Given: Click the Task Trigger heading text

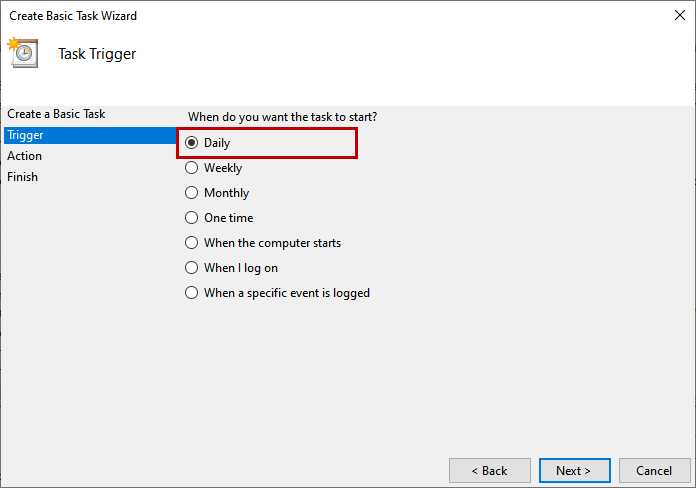Looking at the screenshot, I should point(97,54).
